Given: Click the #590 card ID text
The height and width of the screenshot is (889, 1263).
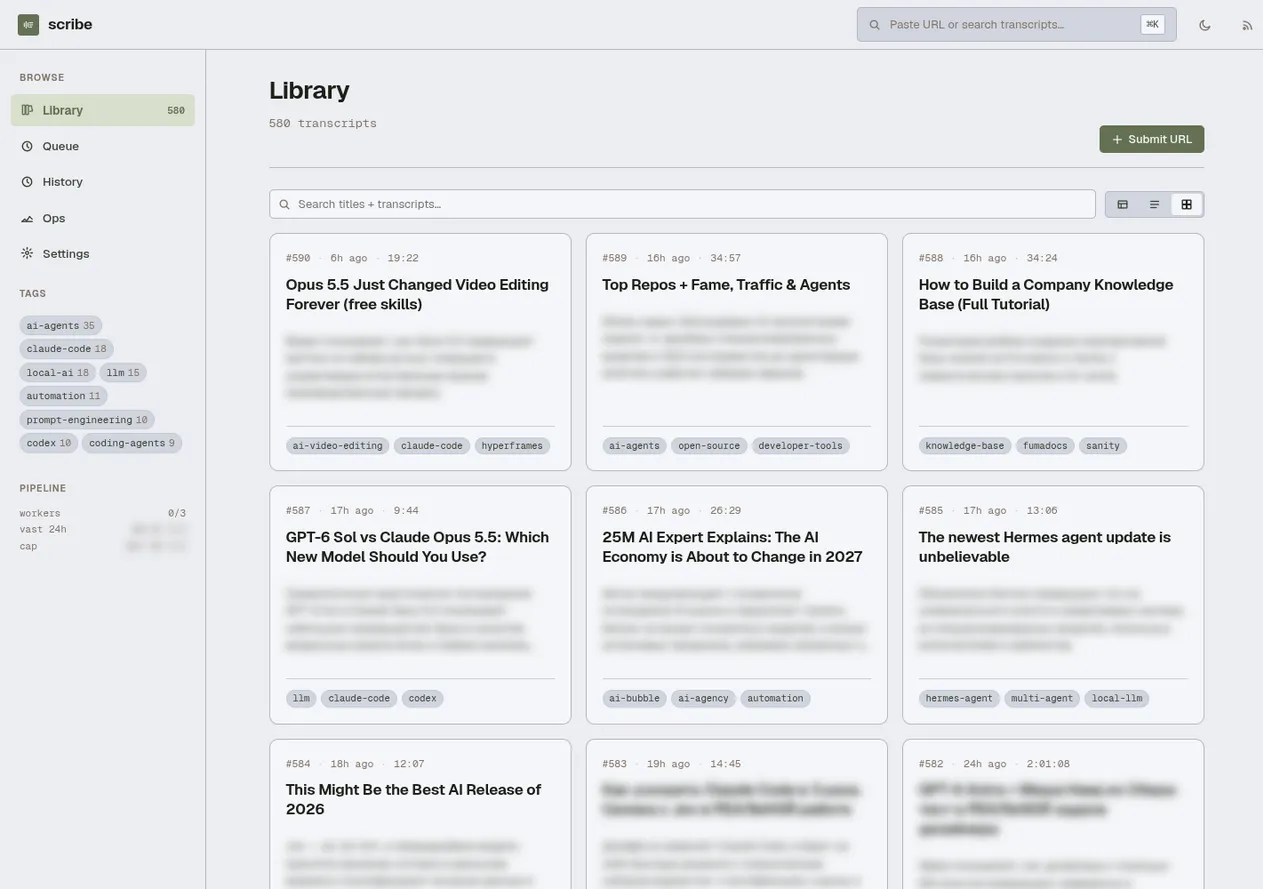Looking at the screenshot, I should (298, 258).
